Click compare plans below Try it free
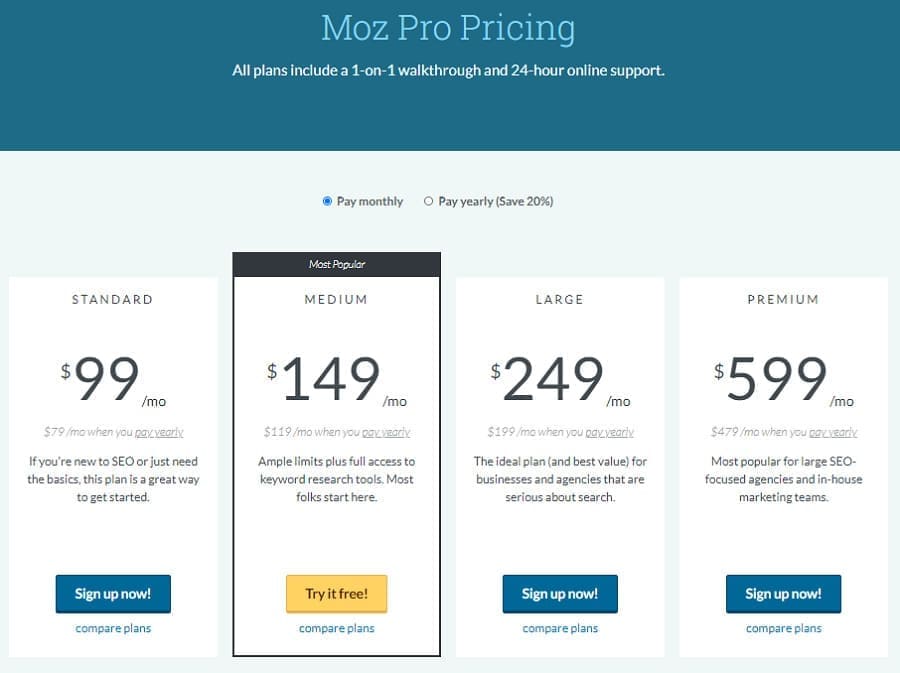 point(336,629)
